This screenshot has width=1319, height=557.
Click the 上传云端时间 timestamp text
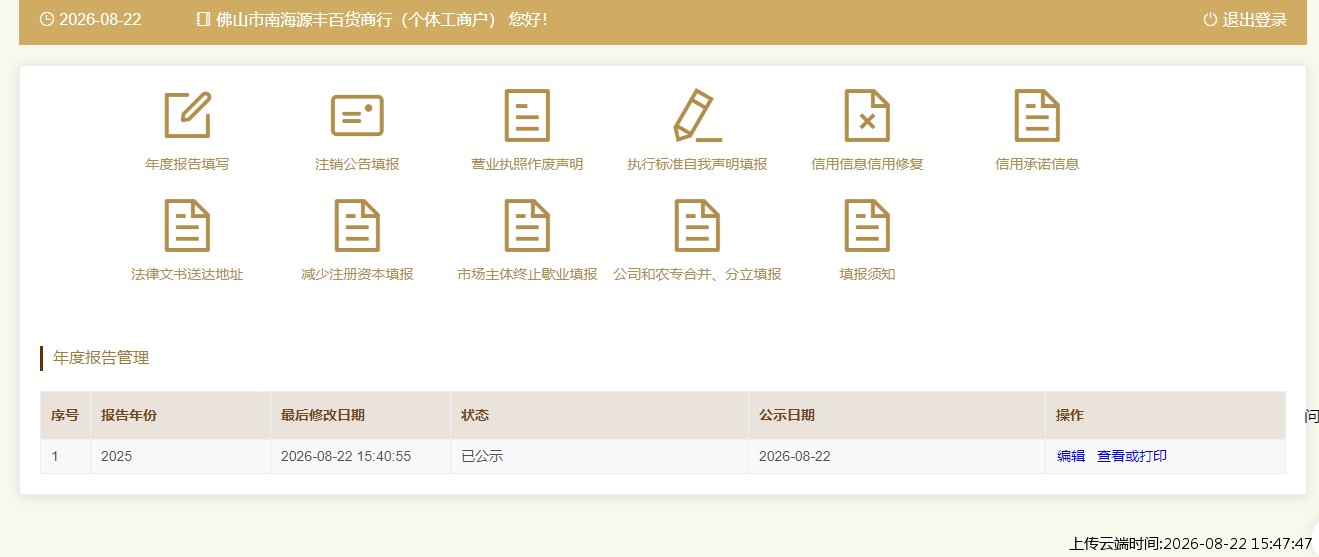click(x=1191, y=544)
